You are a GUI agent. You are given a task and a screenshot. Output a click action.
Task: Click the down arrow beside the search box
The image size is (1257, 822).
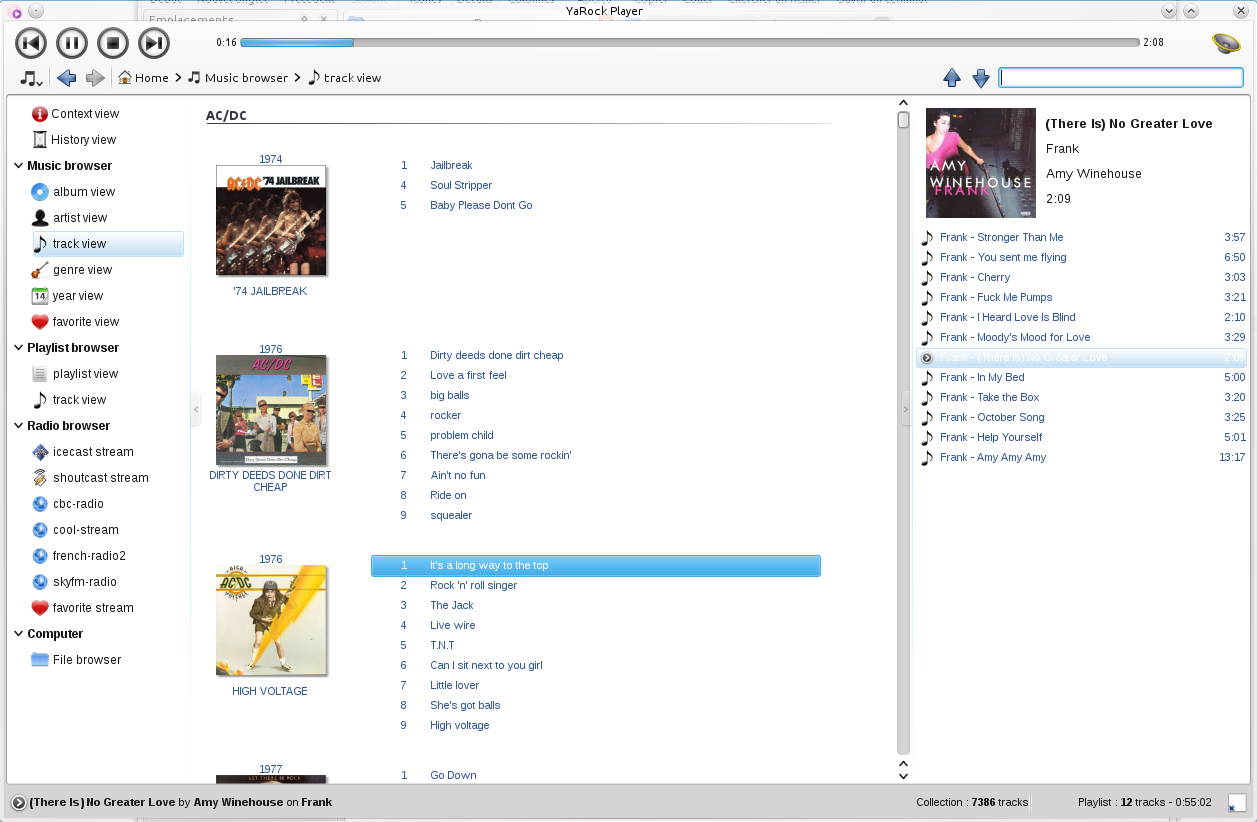coord(981,78)
